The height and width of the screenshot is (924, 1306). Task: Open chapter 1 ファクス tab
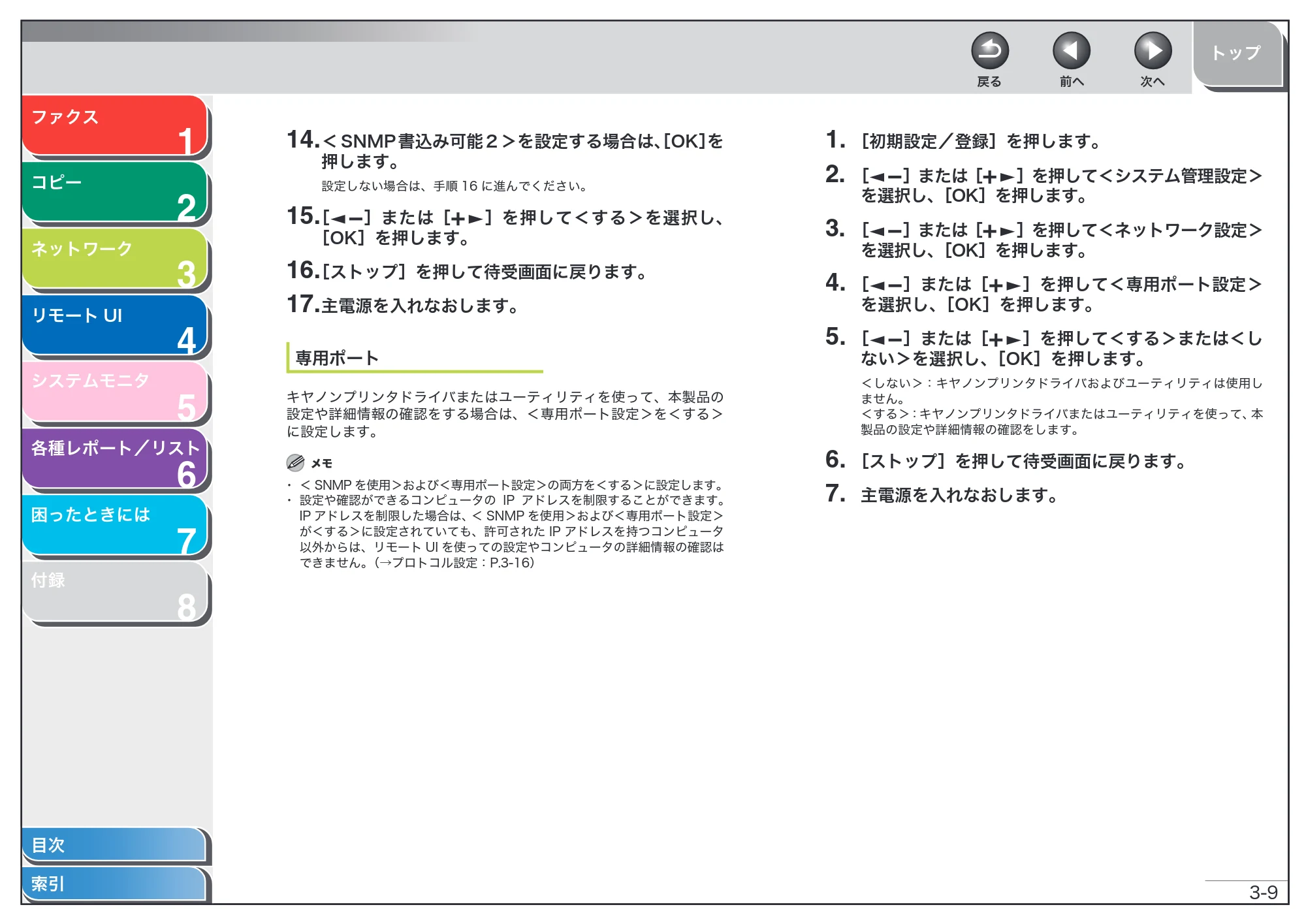point(115,125)
